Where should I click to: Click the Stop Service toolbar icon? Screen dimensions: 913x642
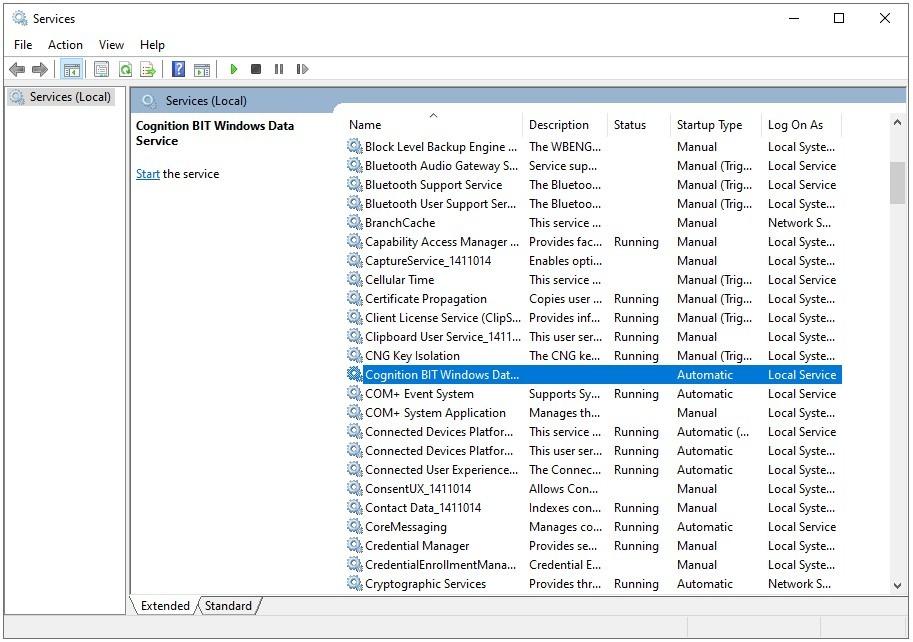pyautogui.click(x=256, y=68)
